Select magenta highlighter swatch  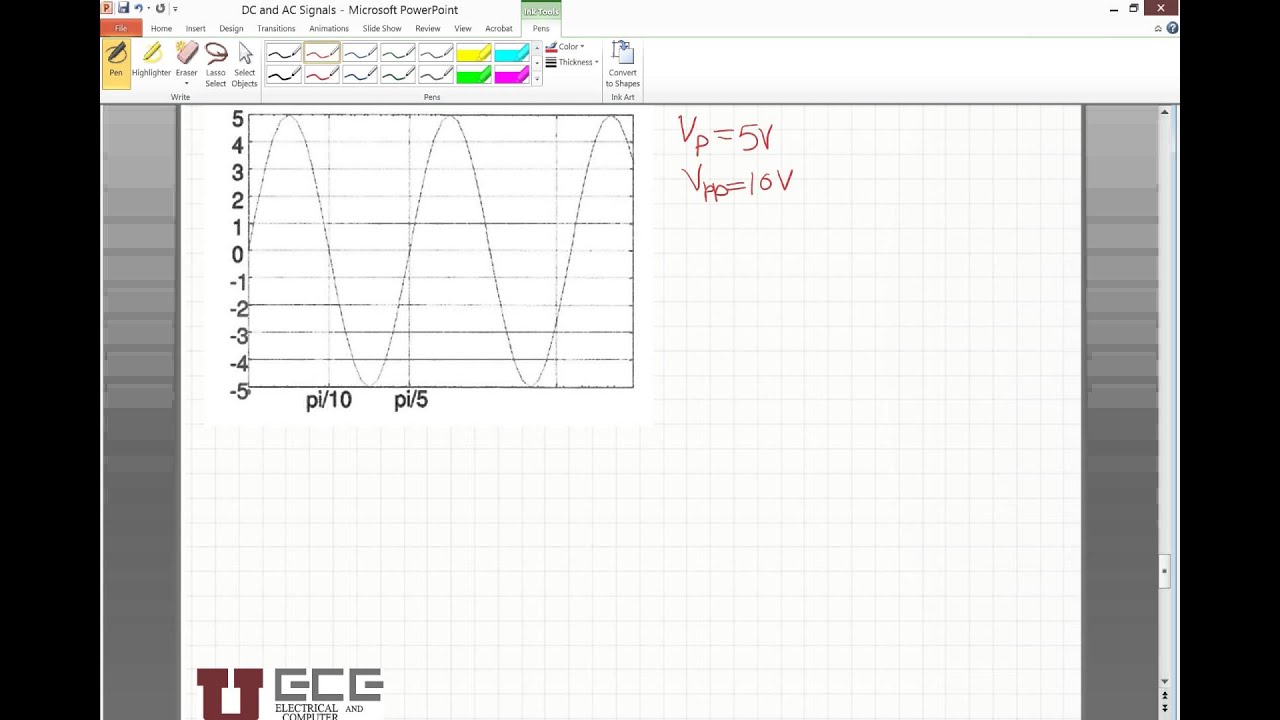(x=512, y=75)
